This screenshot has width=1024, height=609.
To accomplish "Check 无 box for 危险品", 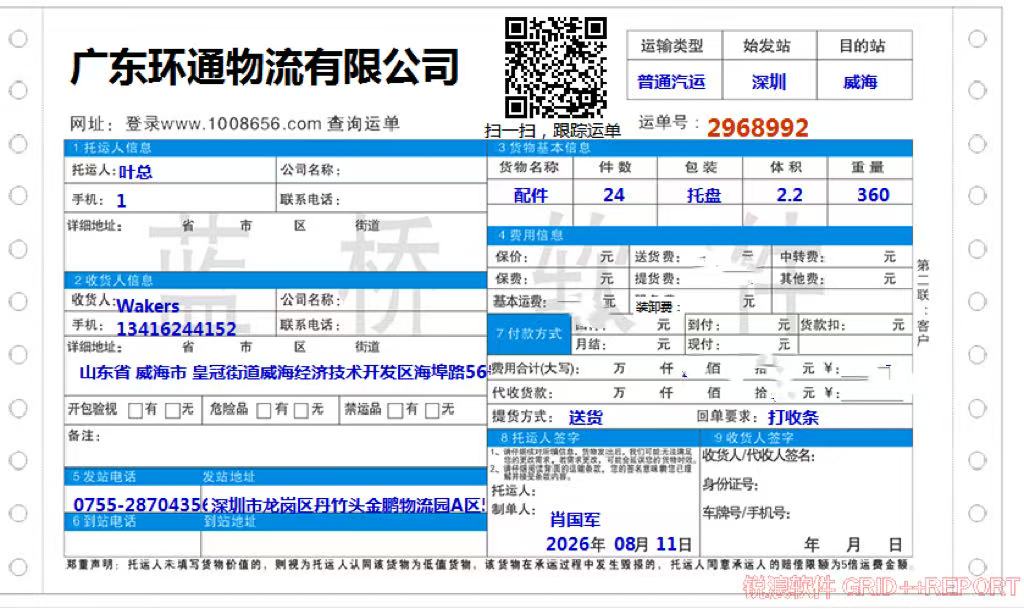I will (301, 411).
